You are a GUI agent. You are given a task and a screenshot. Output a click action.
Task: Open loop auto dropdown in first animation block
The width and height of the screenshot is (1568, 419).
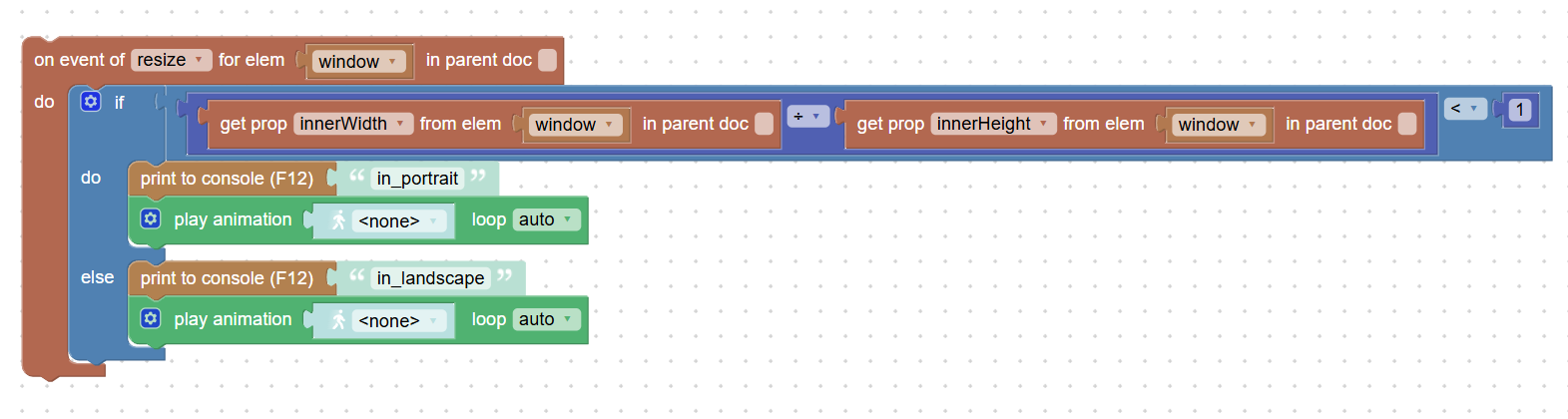pyautogui.click(x=547, y=219)
